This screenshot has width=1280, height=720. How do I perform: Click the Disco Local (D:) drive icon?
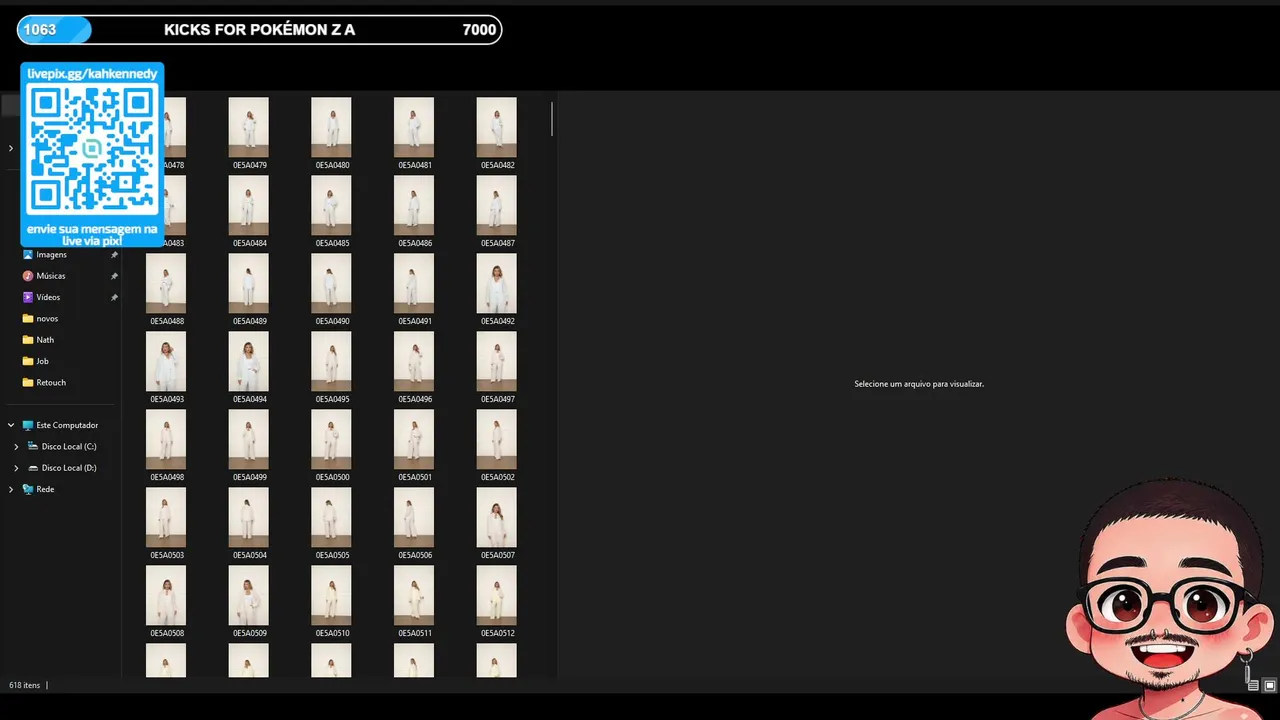(33, 468)
